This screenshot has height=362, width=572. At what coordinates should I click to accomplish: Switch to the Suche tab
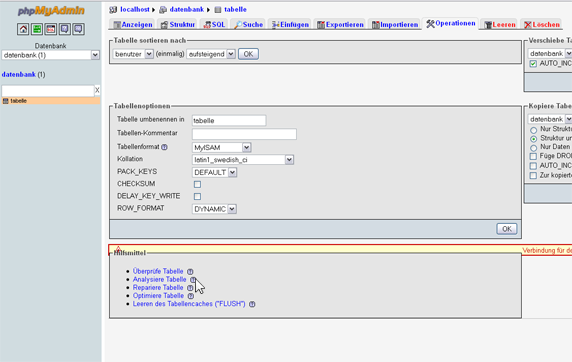(x=248, y=24)
